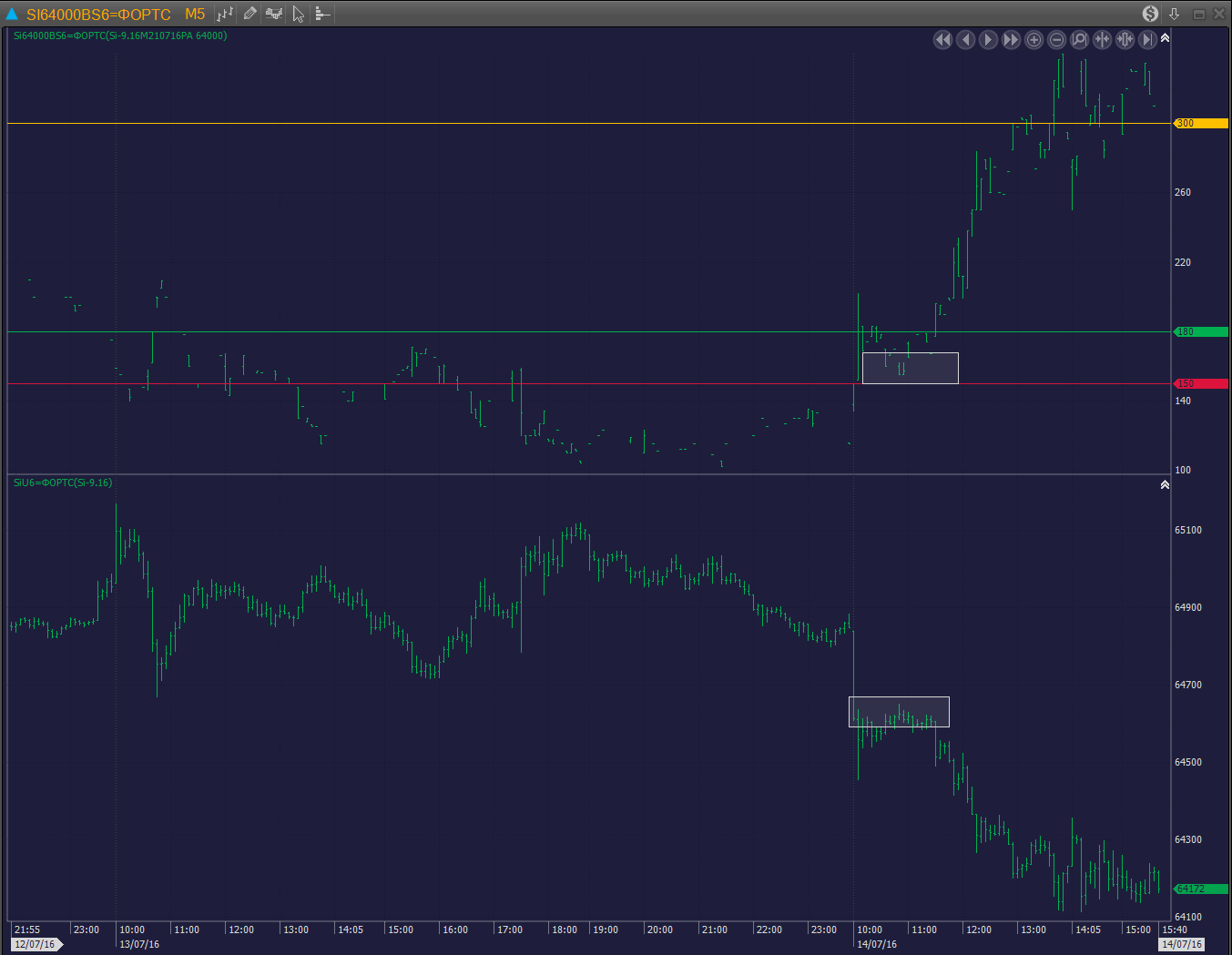Click the SIU6=ФОРТС series legend label

(63, 483)
